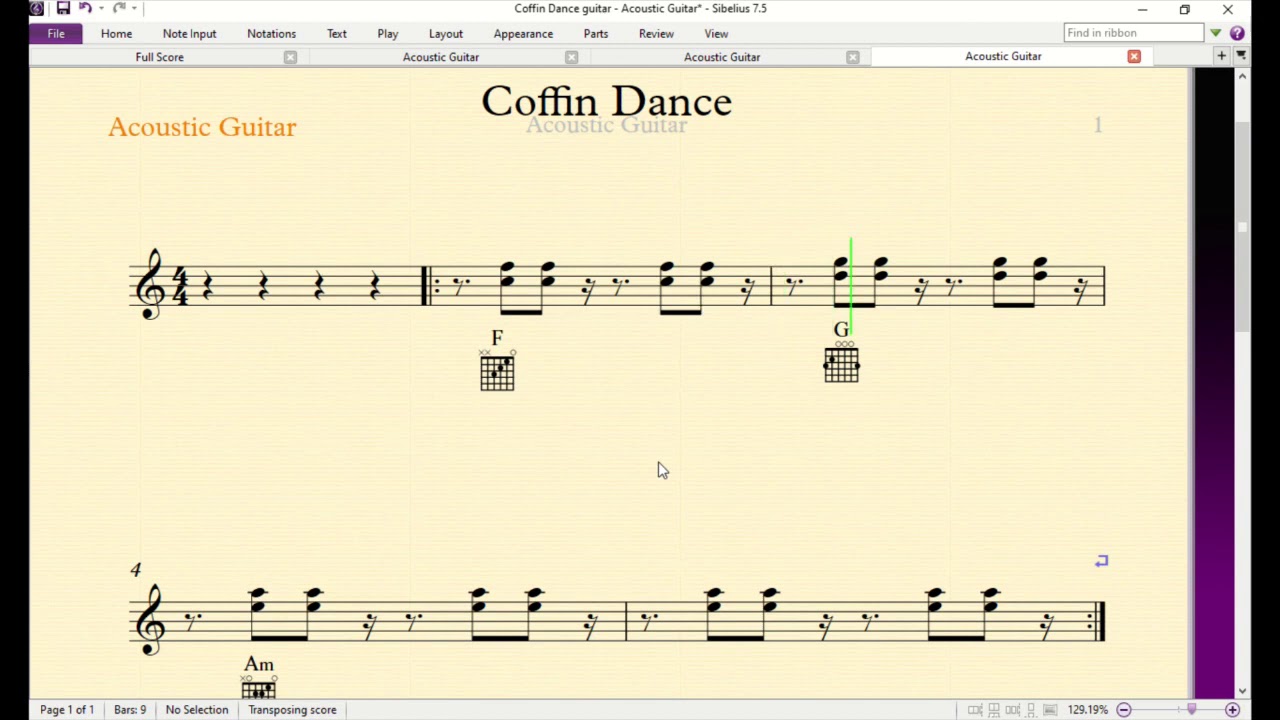This screenshot has width=1280, height=720.
Task: Select the 4/4 time signature
Action: [x=181, y=286]
